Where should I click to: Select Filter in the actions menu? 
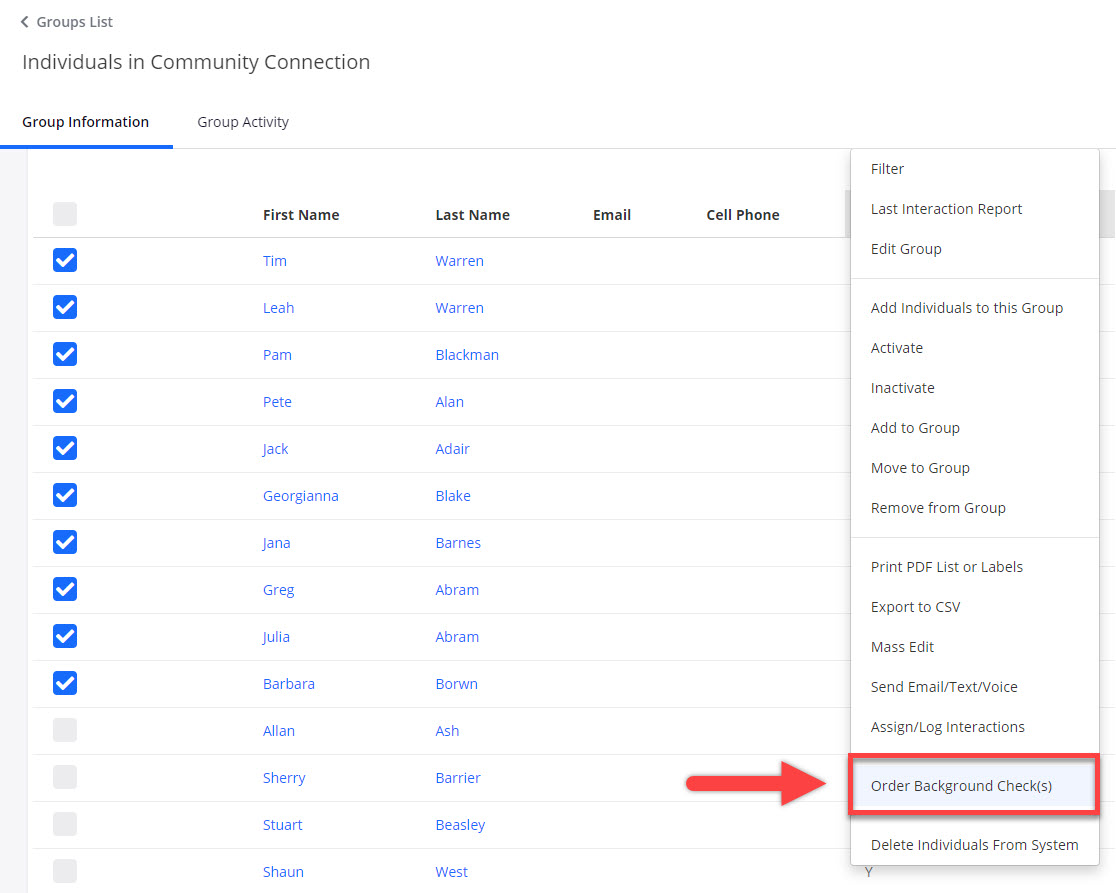click(887, 169)
